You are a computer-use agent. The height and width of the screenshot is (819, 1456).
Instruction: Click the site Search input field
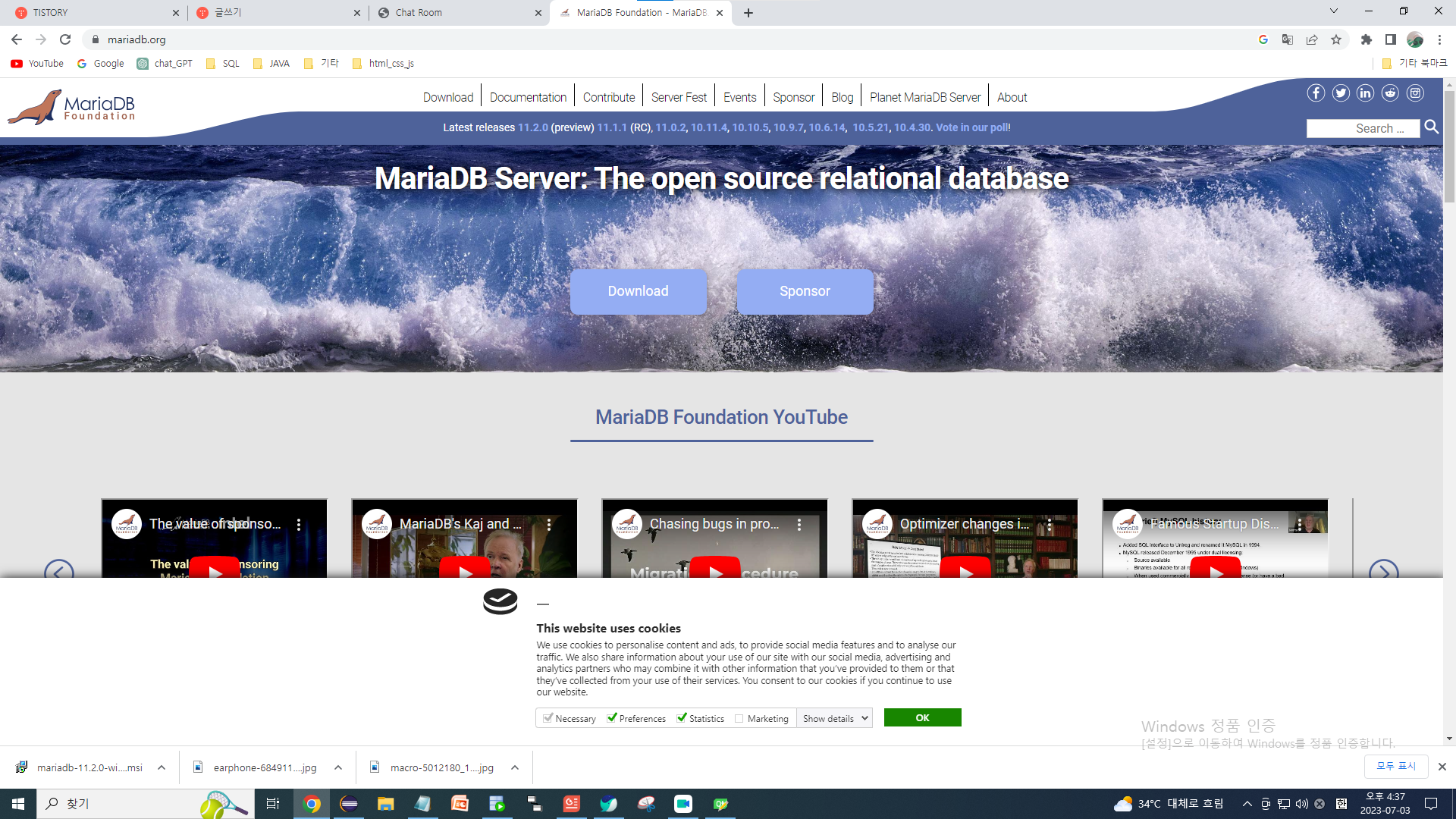1363,128
